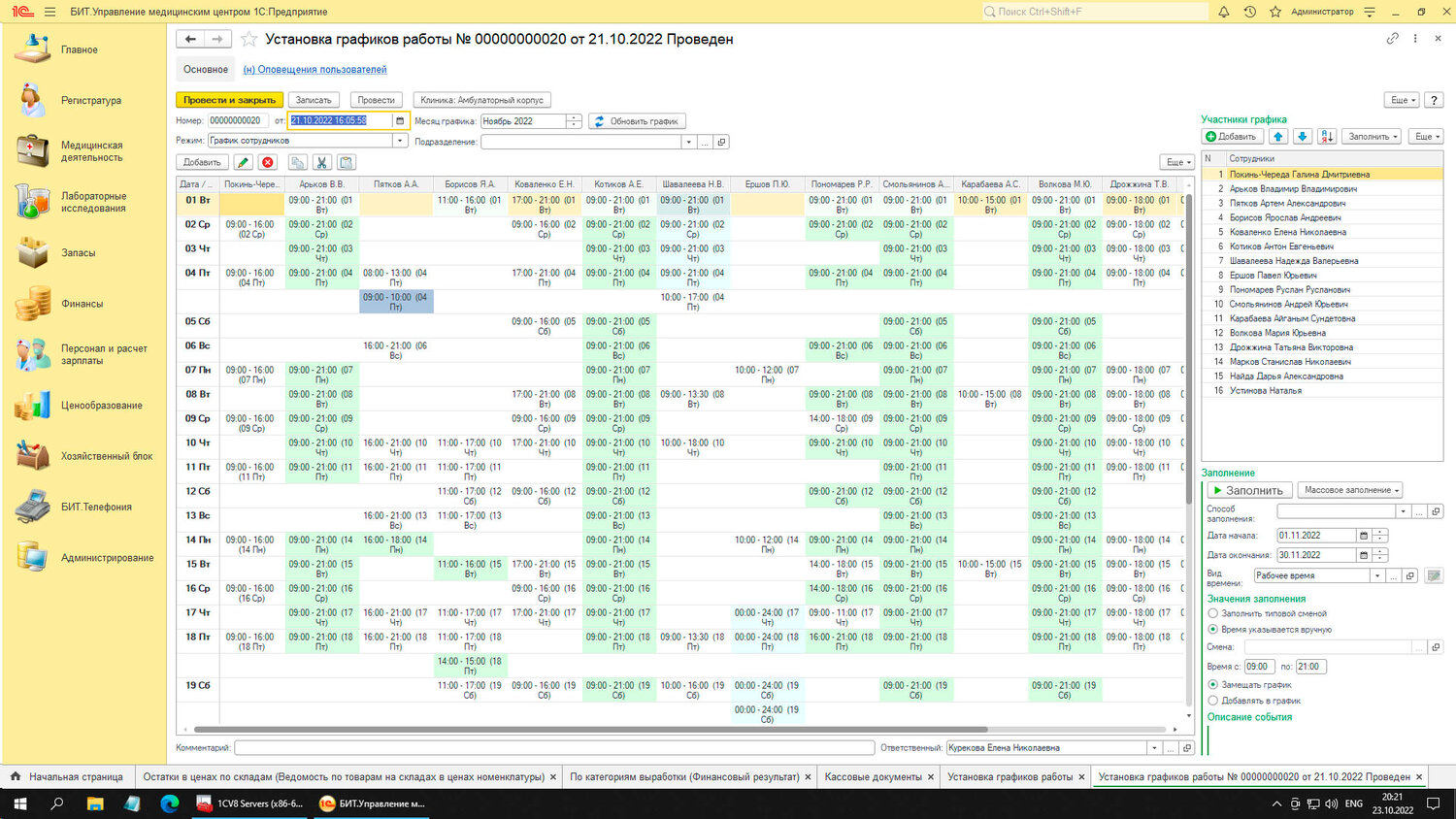The width and height of the screenshot is (1456, 819).
Task: Expand Ответственный dropdown arrow
Action: pyautogui.click(x=1153, y=748)
